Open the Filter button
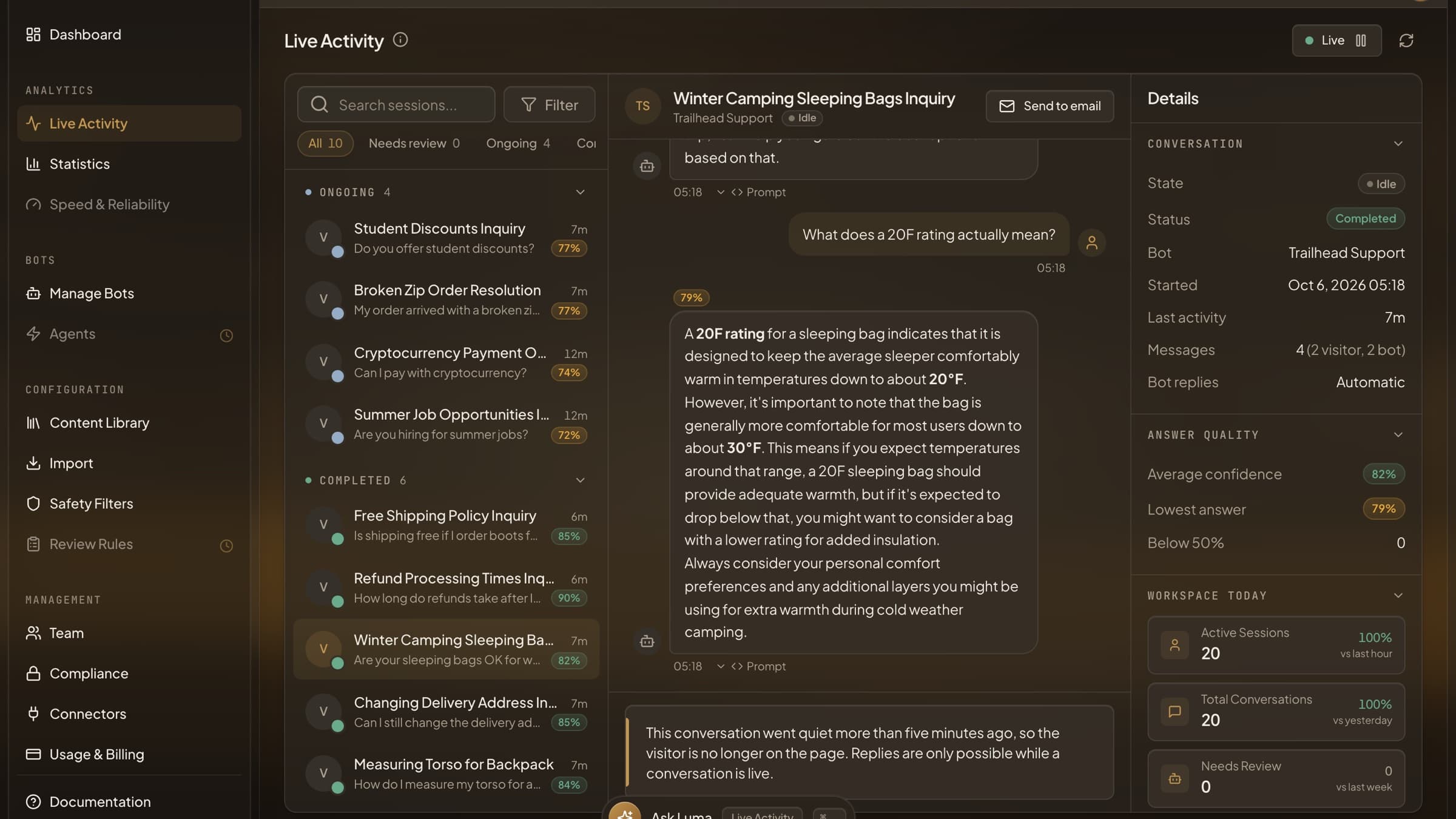 tap(549, 105)
